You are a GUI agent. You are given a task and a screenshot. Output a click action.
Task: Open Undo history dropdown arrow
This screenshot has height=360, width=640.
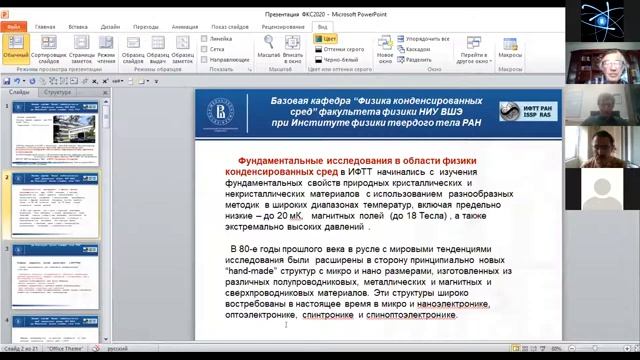(x=24, y=81)
